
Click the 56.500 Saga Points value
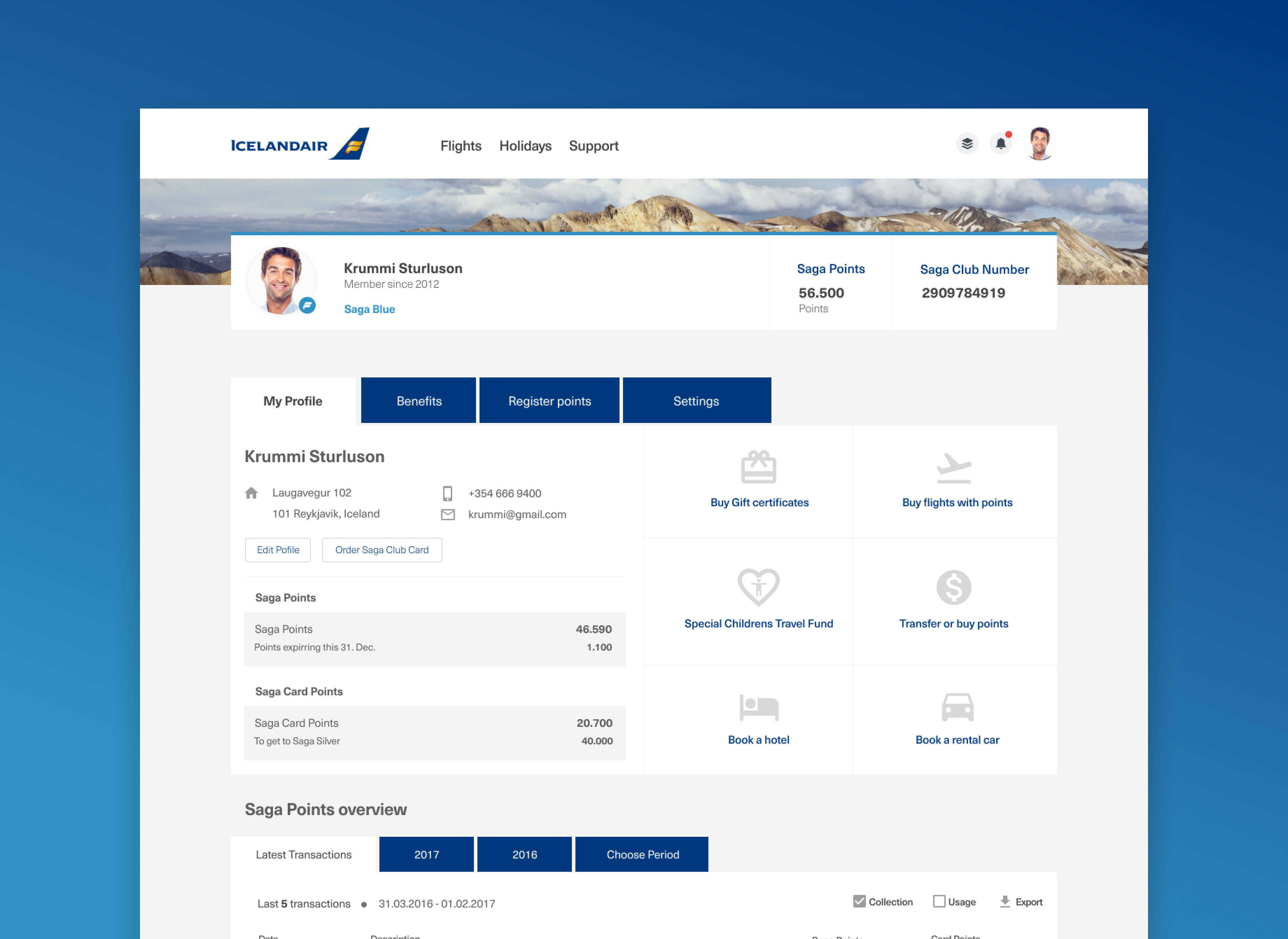(821, 293)
